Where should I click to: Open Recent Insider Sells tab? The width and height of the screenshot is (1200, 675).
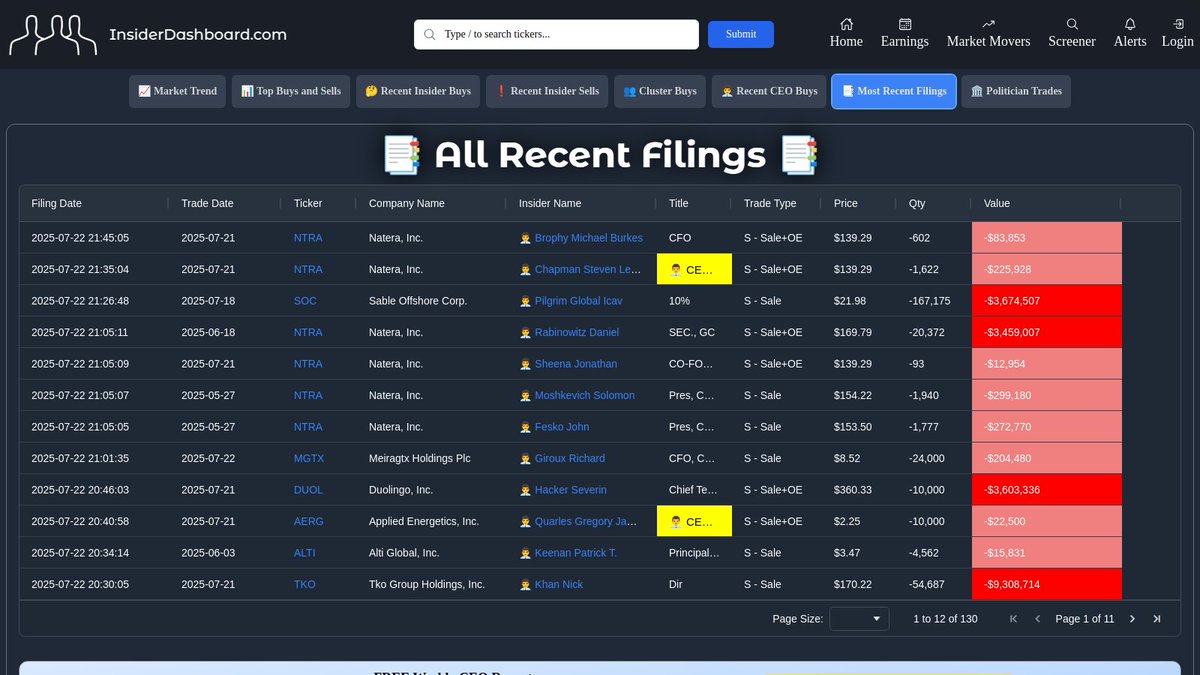pos(547,91)
